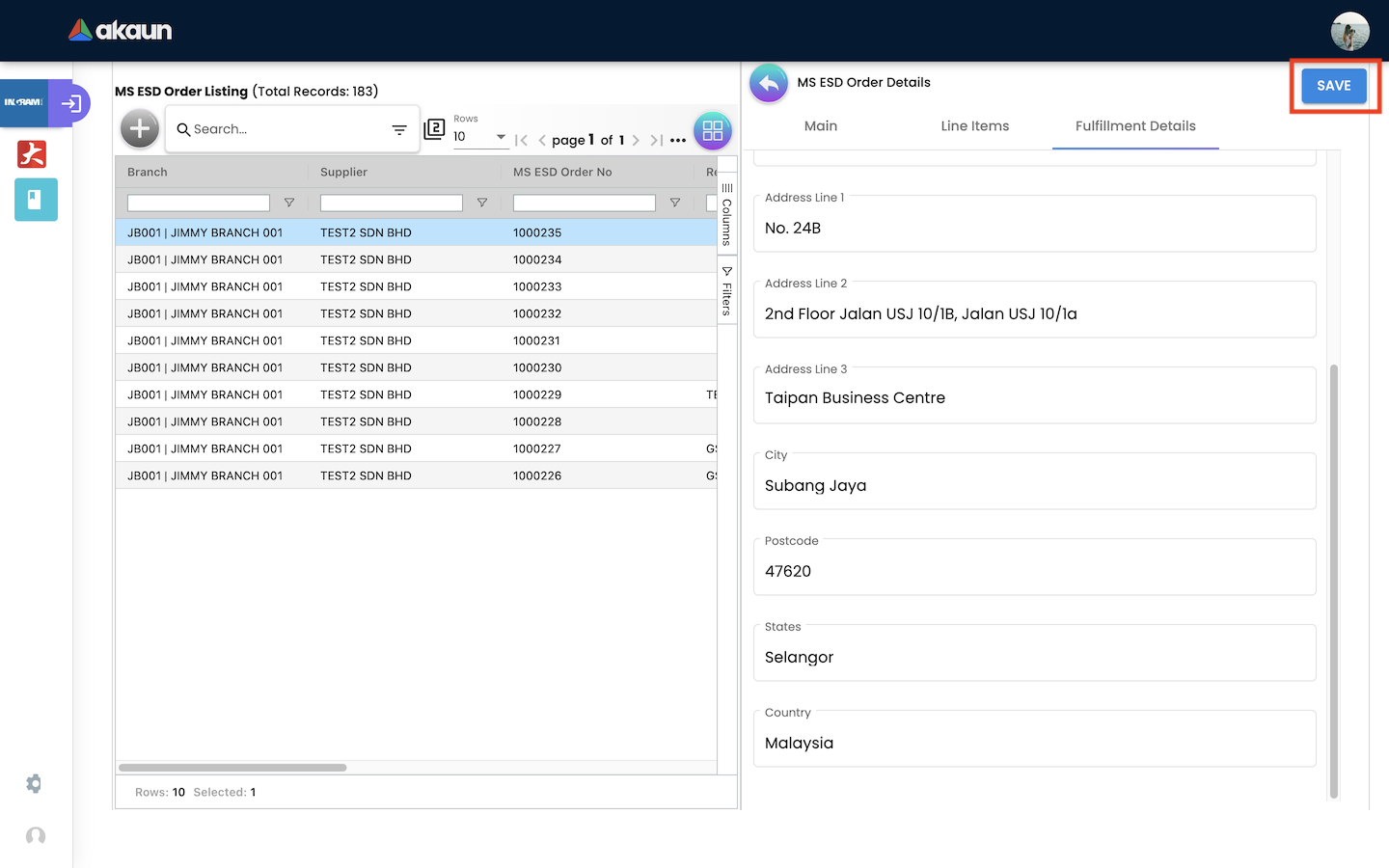This screenshot has height=868, width=1389.
Task: Click the multi-page copy icon beside Rows
Action: [x=435, y=129]
